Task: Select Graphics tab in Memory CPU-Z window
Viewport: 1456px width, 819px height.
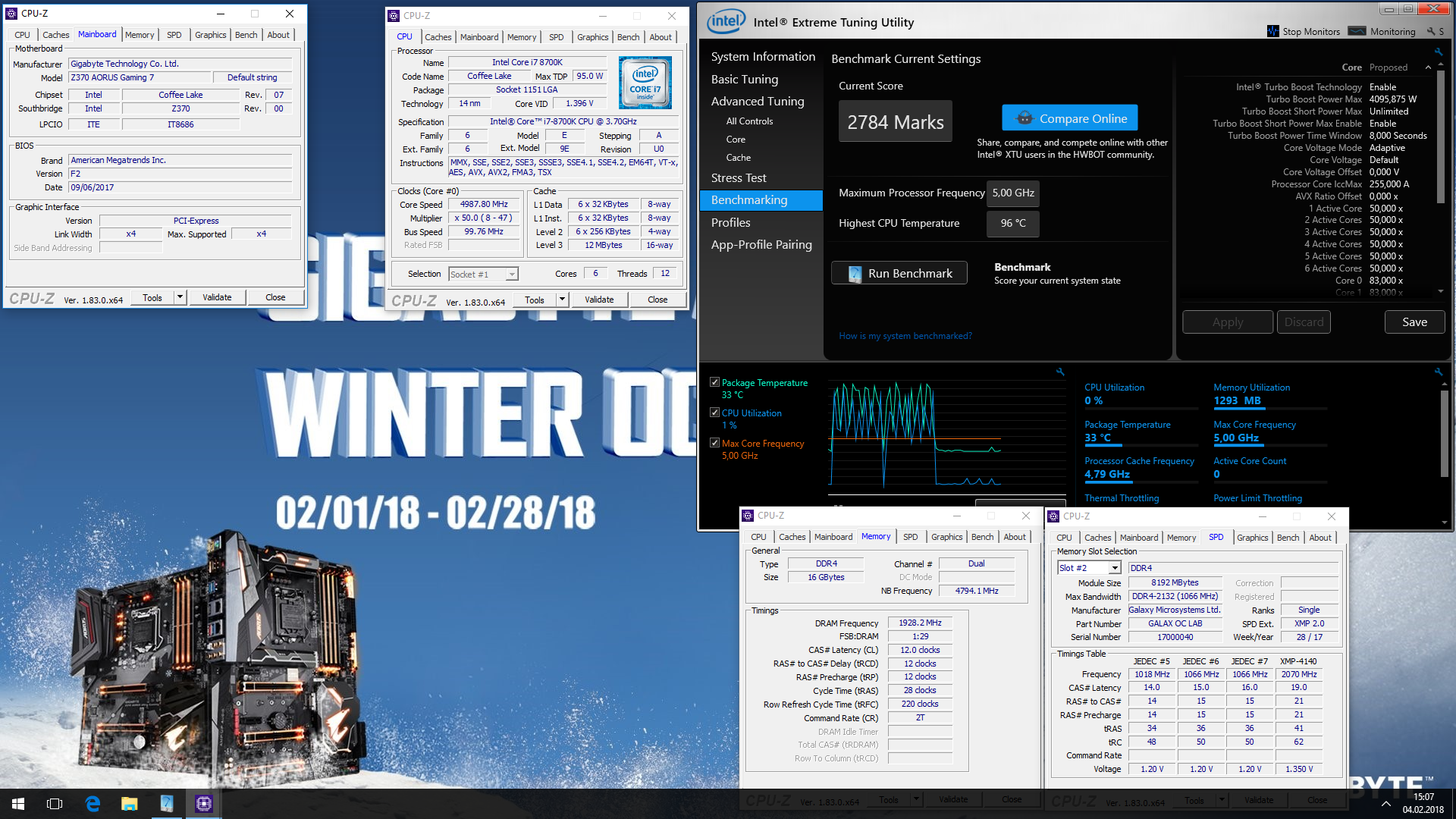Action: 946,537
